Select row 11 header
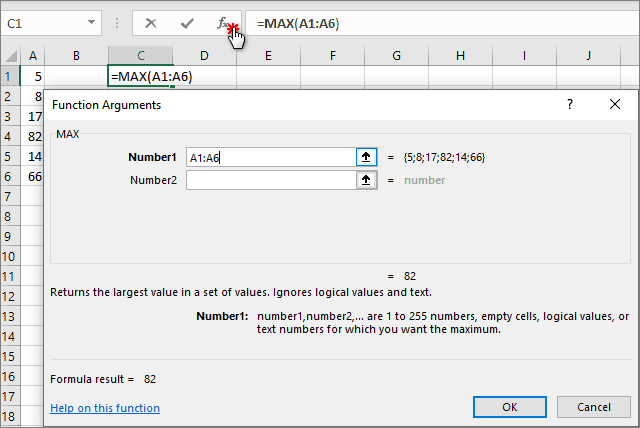The height and width of the screenshot is (428, 640). pos(10,276)
